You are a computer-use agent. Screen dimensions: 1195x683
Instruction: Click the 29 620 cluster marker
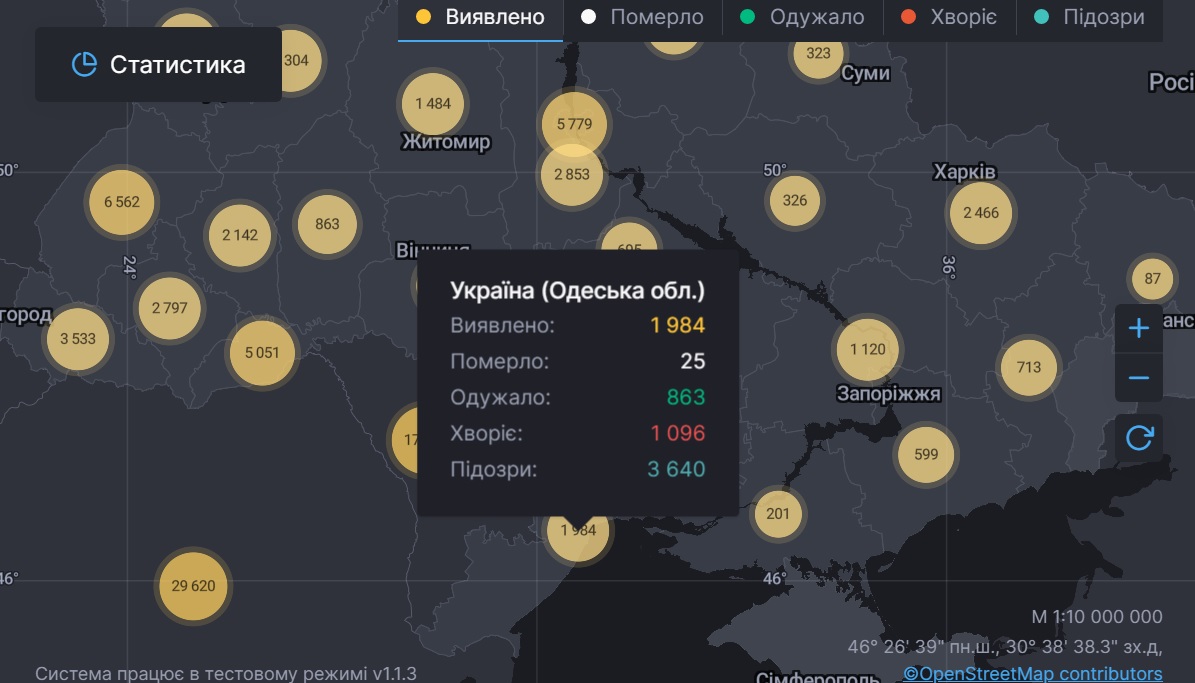[194, 586]
